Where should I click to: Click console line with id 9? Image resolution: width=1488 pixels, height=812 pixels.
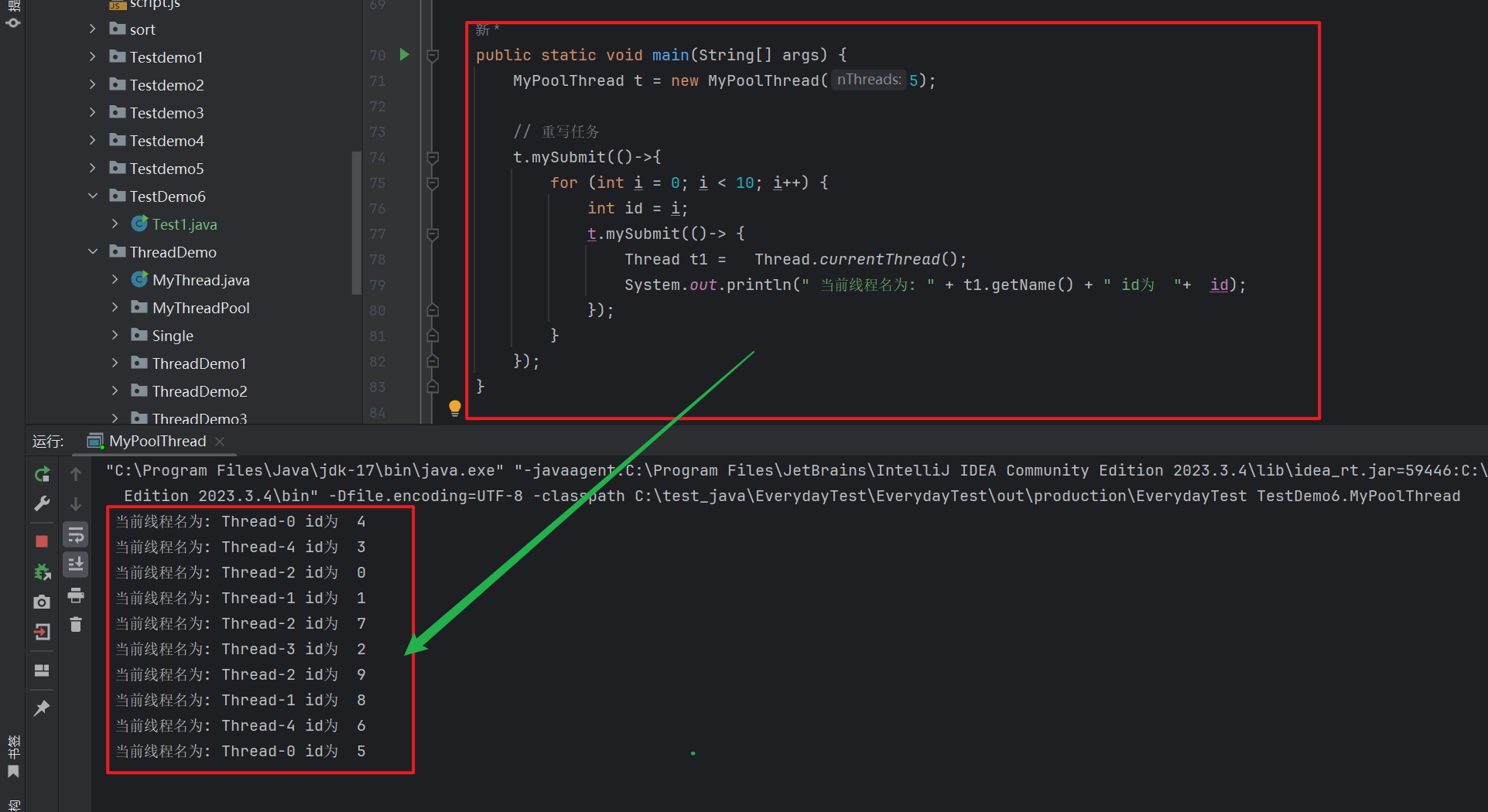(241, 674)
